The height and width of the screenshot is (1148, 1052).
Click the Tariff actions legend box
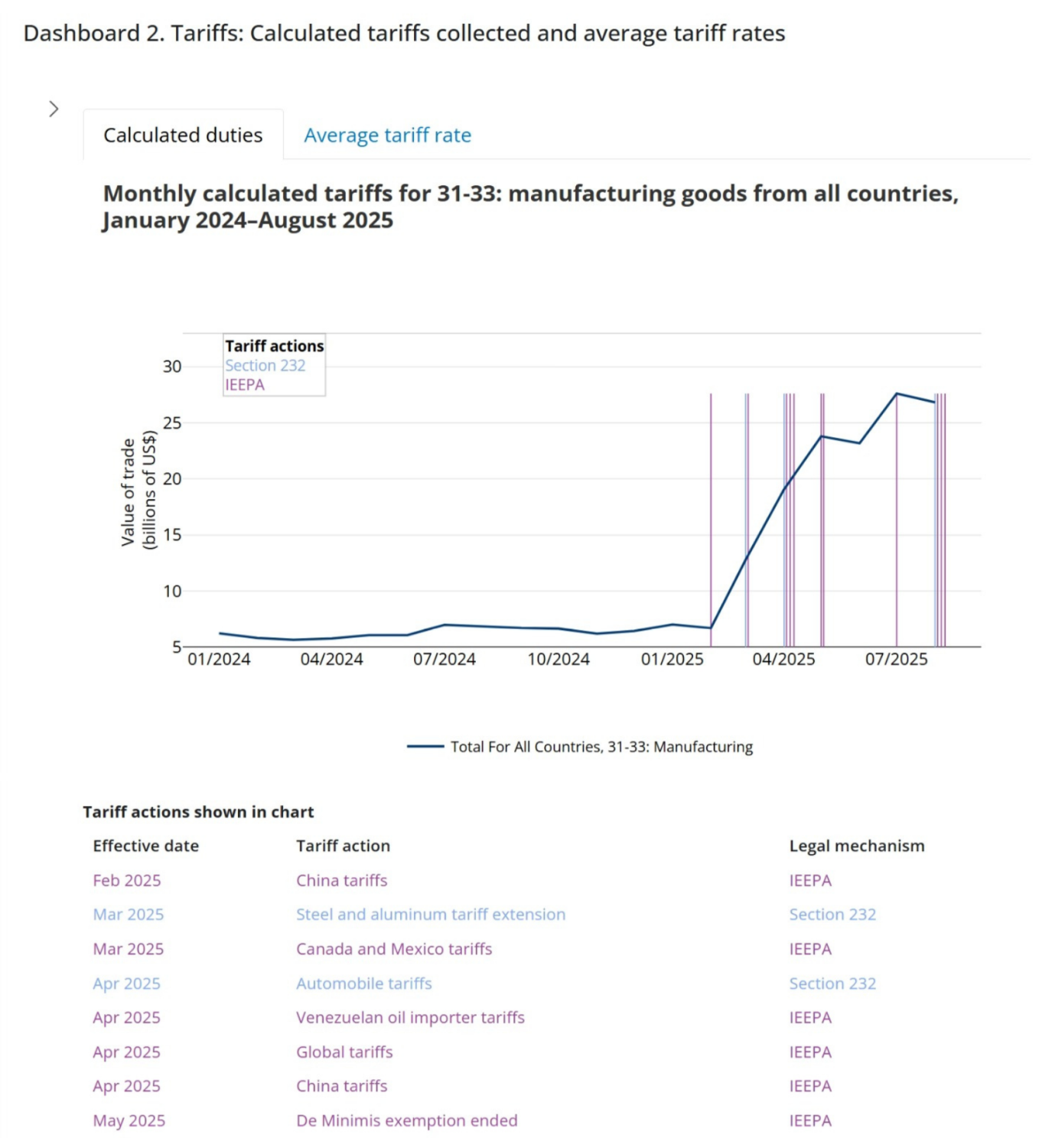pyautogui.click(x=273, y=345)
